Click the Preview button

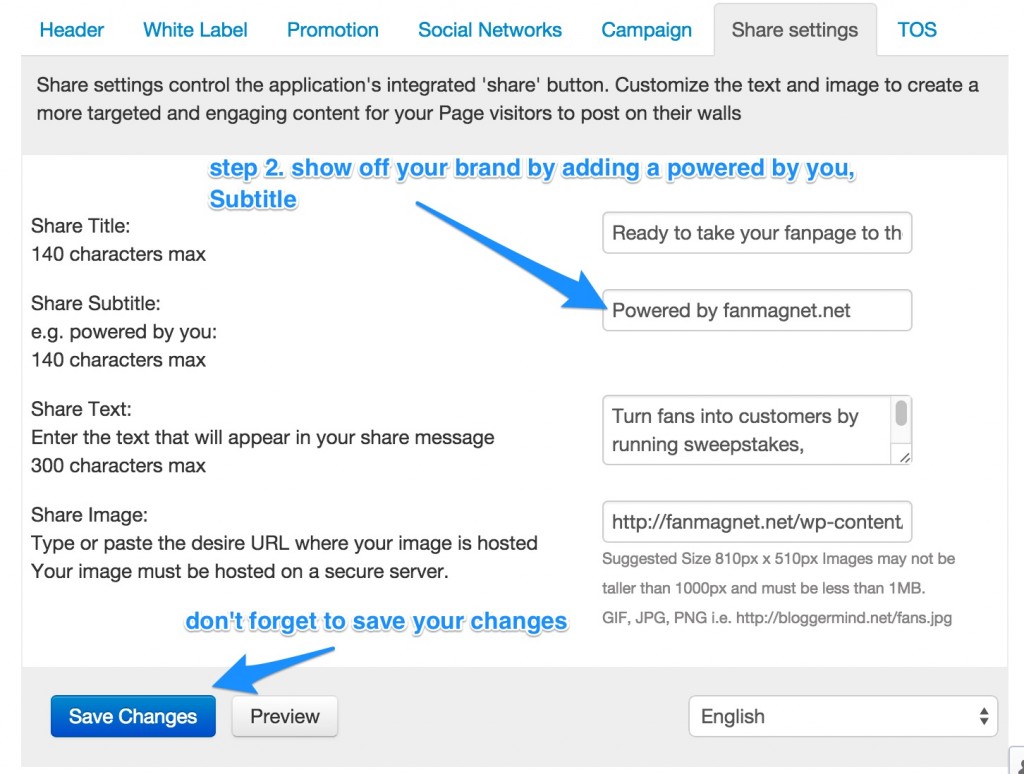[285, 717]
